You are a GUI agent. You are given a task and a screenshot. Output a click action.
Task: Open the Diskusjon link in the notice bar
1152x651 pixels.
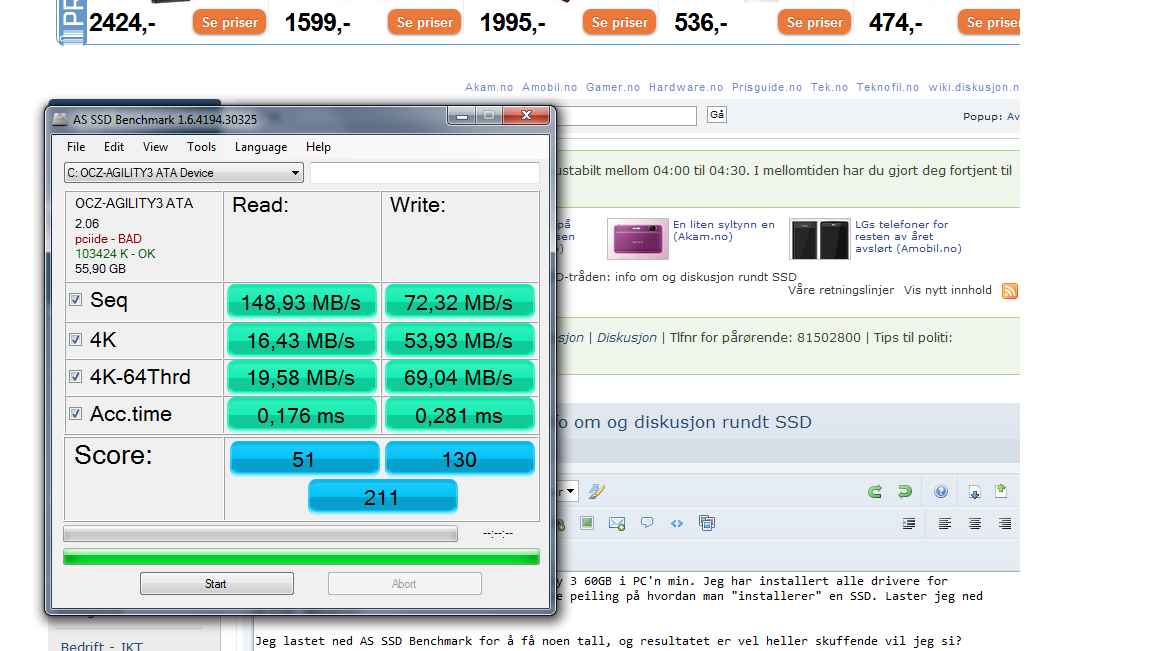pos(627,338)
